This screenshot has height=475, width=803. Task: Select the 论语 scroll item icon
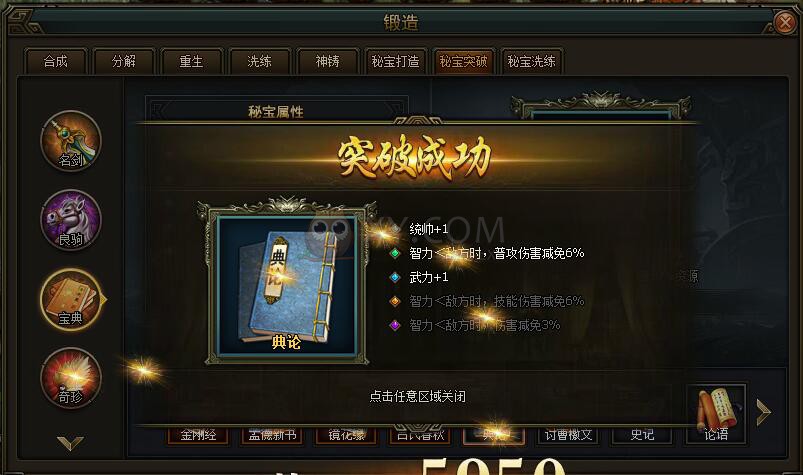[716, 414]
